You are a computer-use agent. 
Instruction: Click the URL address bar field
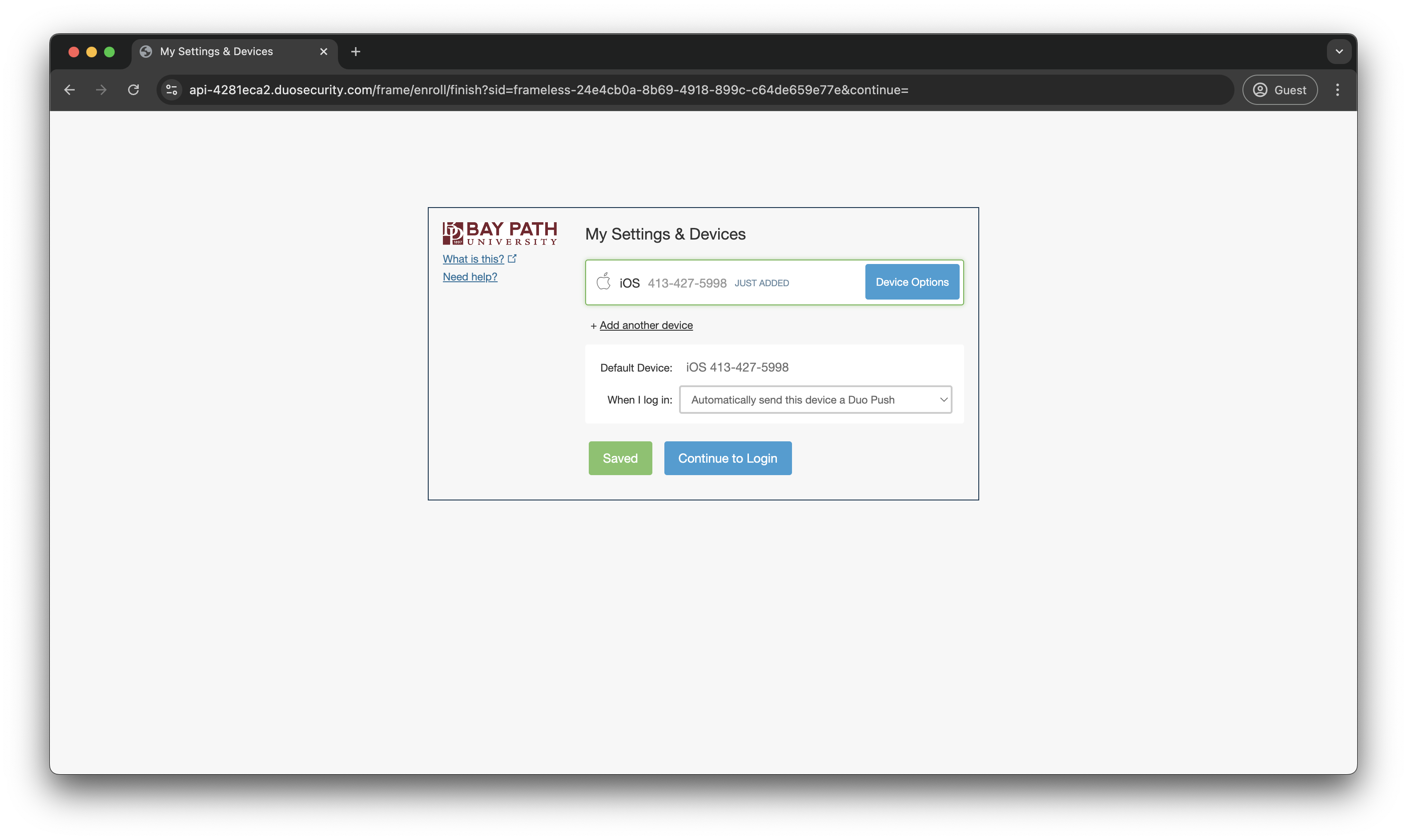pyautogui.click(x=679, y=90)
